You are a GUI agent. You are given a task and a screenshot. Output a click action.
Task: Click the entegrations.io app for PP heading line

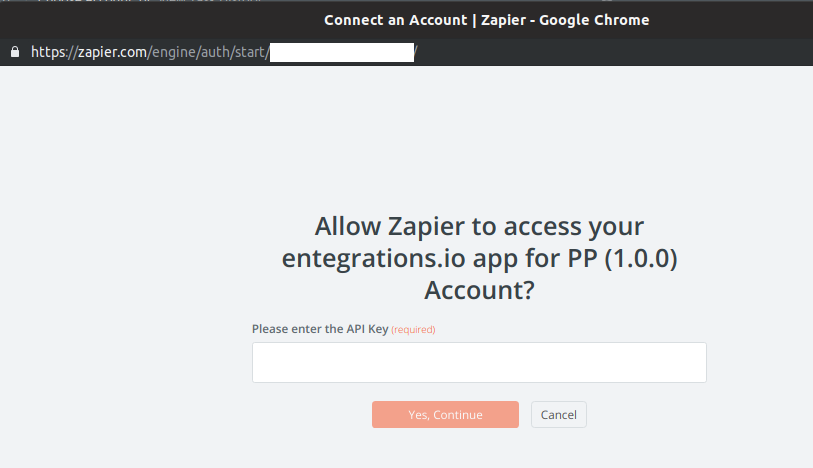(479, 258)
